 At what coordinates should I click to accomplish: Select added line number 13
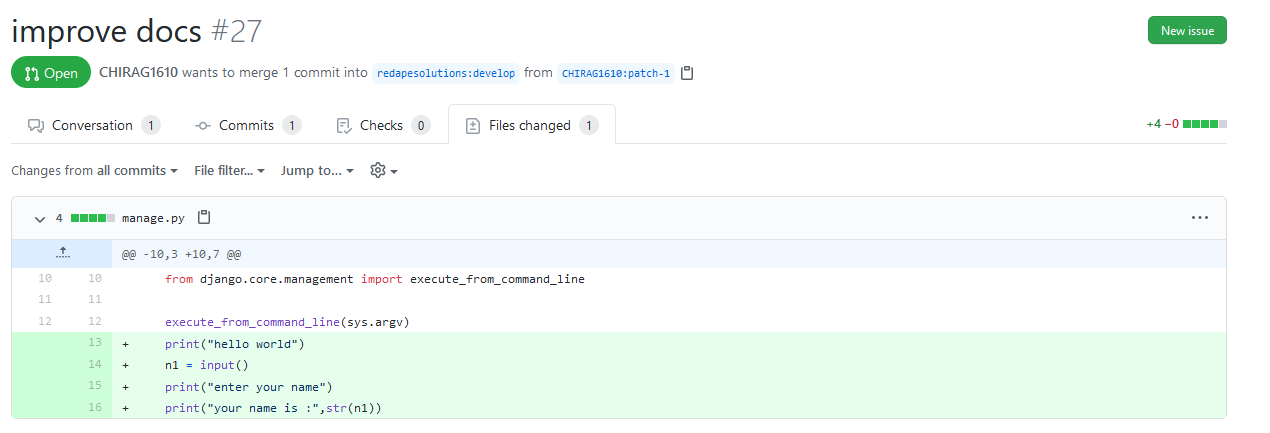(x=95, y=343)
